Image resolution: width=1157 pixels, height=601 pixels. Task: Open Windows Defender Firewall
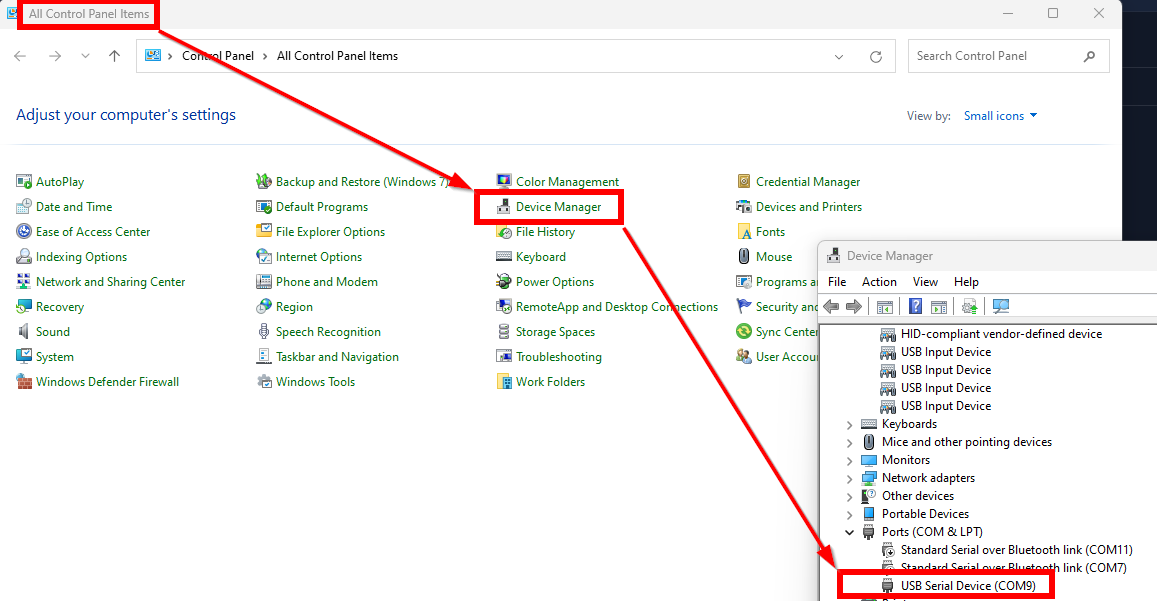coord(107,382)
